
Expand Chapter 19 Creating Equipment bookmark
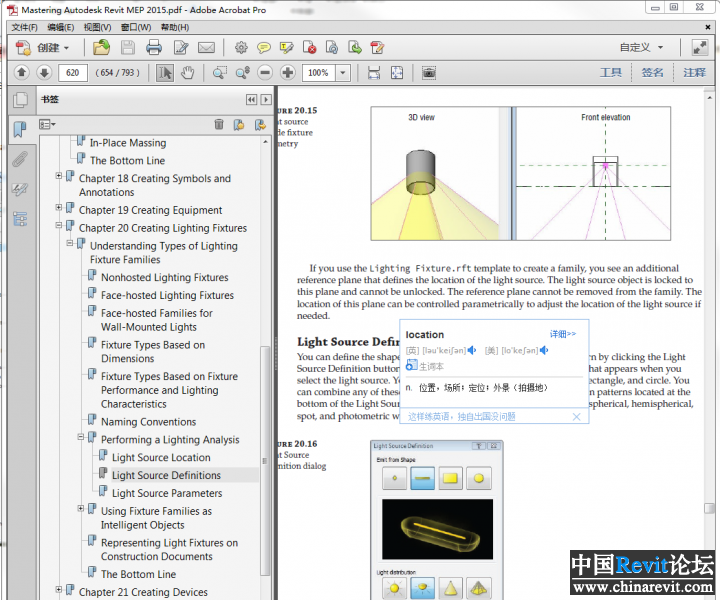click(x=59, y=207)
